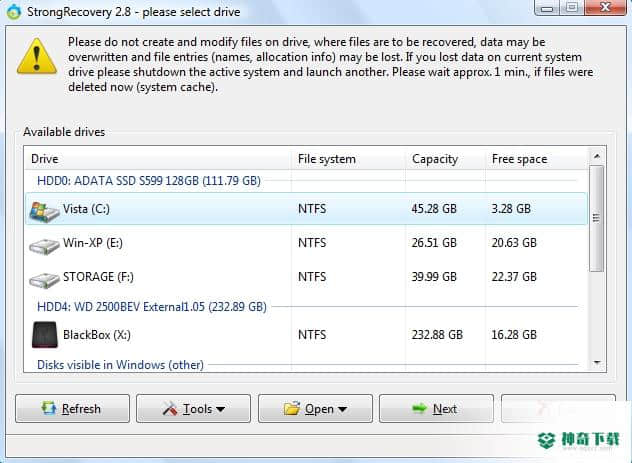Viewport: 632px width, 463px height.
Task: Click NTFS in the BlackBox (X:) row
Action: (312, 334)
